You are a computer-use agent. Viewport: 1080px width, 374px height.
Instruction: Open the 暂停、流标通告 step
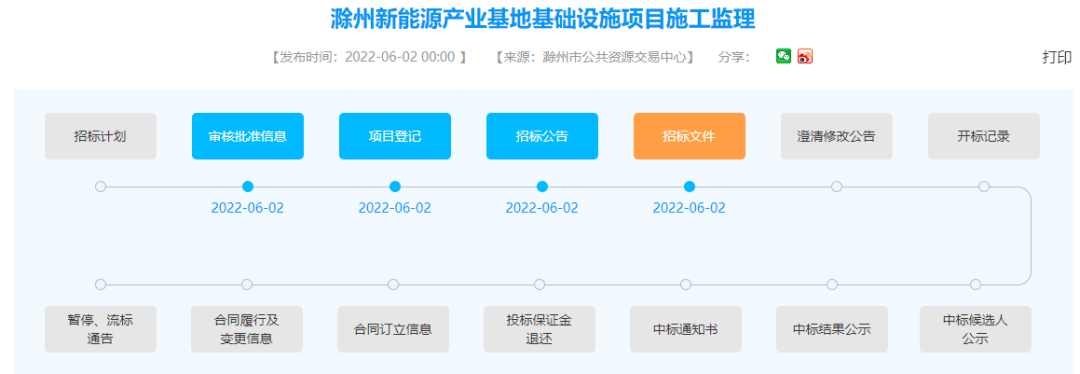pyautogui.click(x=101, y=329)
